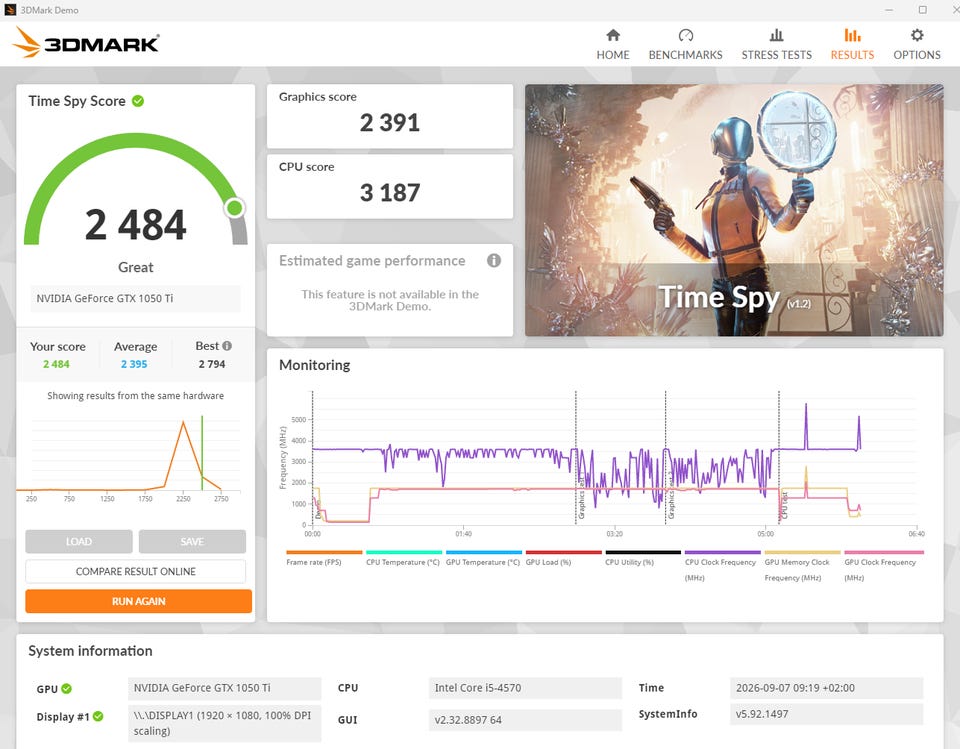Open the Benchmarks gauge icon
Viewport: 960px width, 749px height.
click(x=686, y=35)
